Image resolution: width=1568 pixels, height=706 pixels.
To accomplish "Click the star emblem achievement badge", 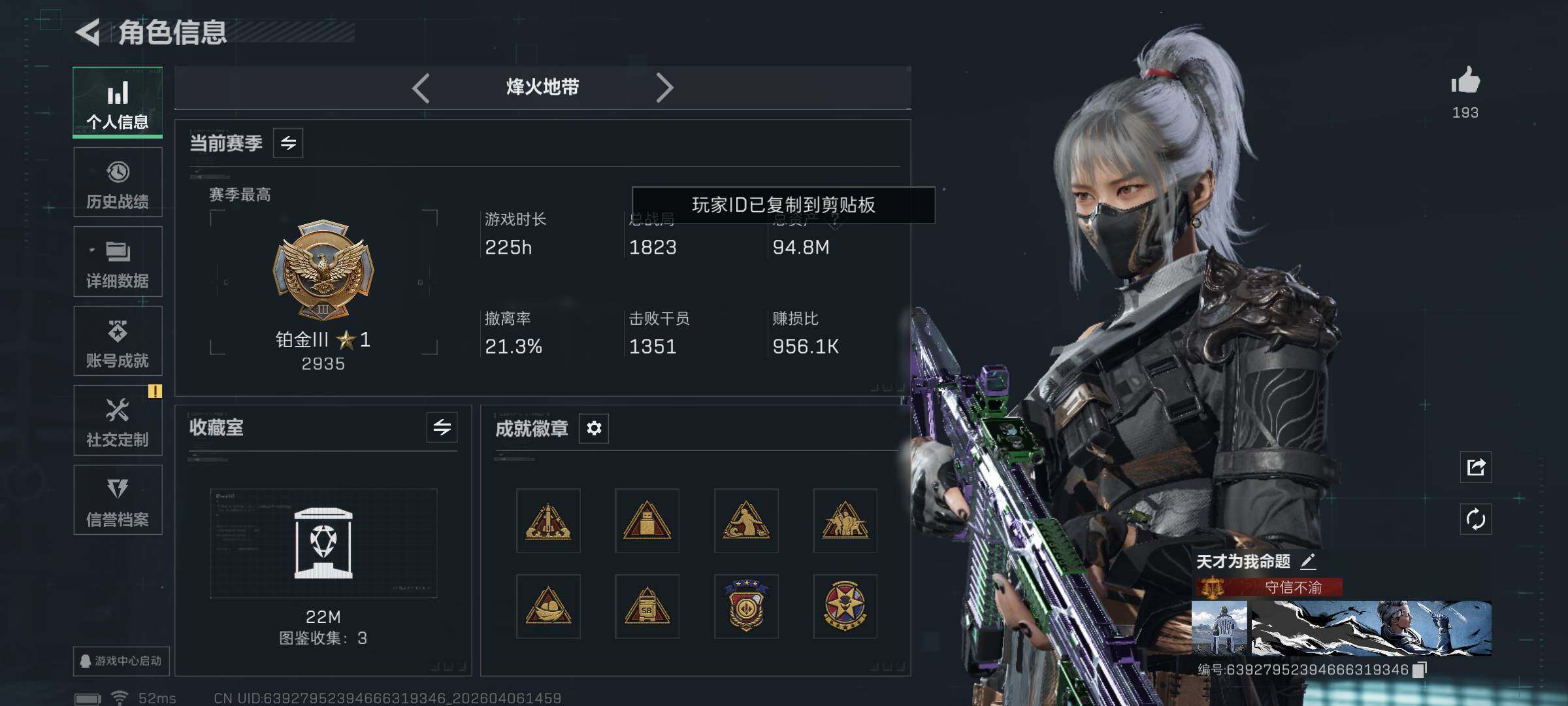I will point(845,606).
